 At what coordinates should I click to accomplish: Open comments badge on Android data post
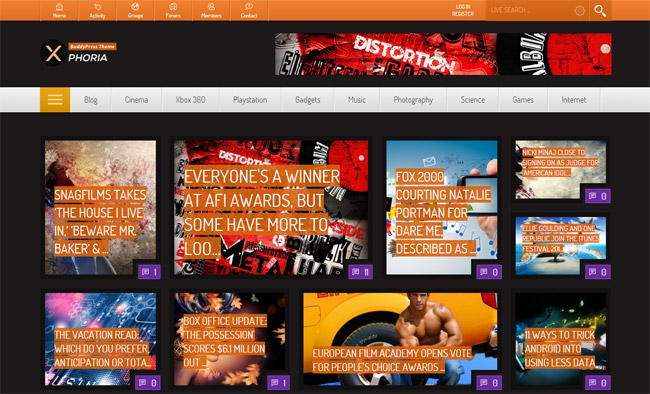598,382
